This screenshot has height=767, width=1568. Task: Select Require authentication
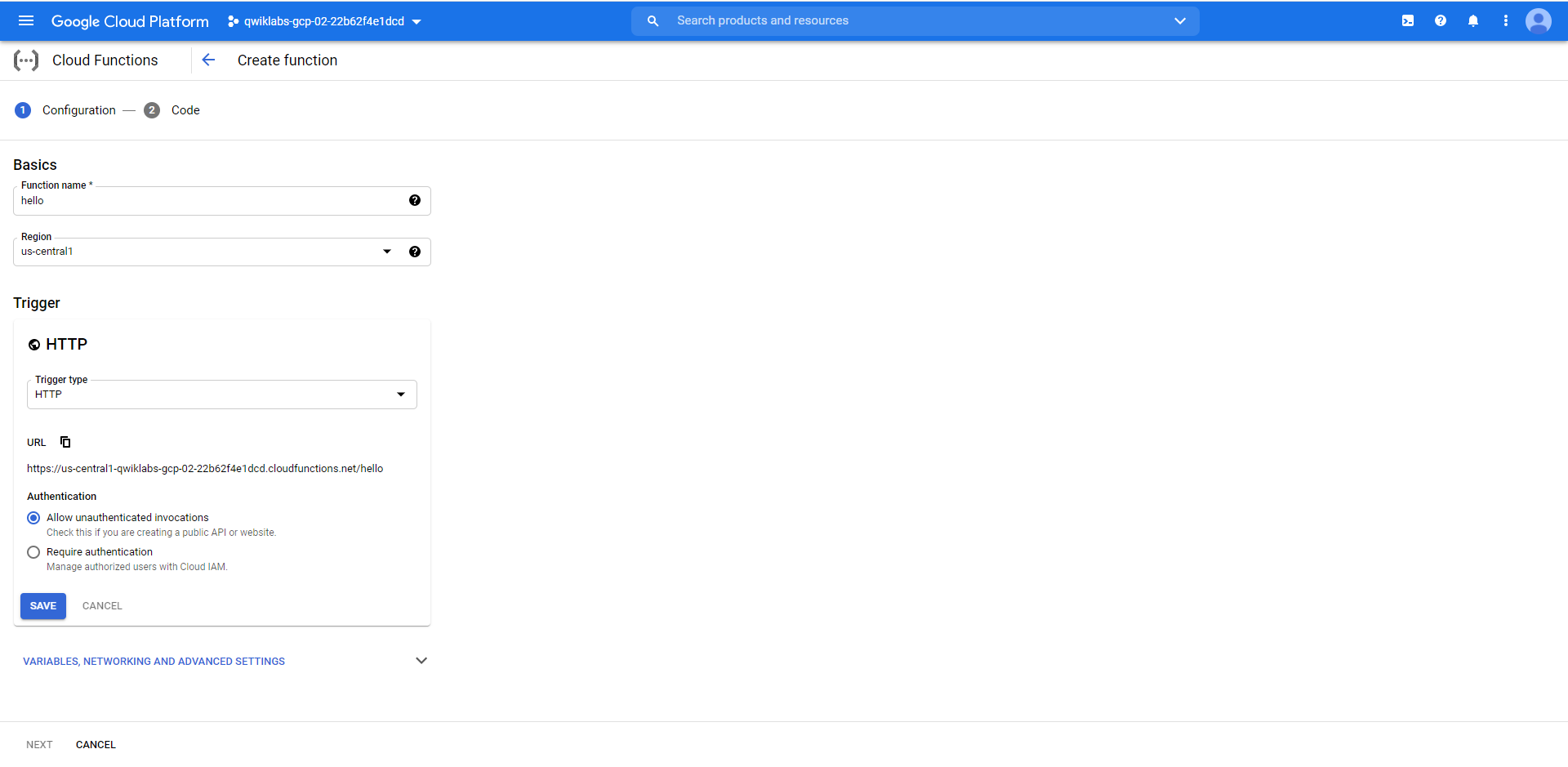[x=33, y=552]
